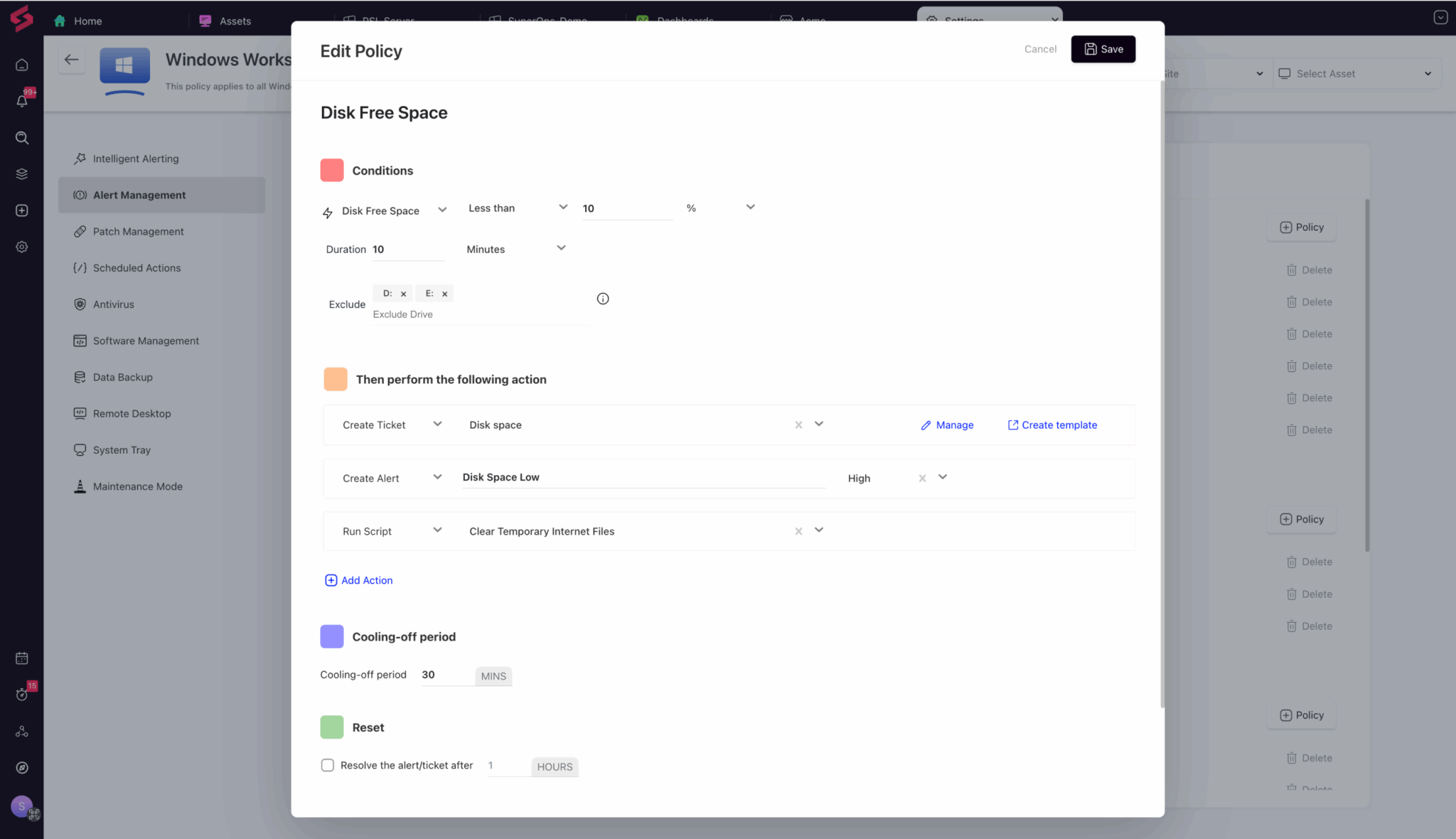Enable Resolve the alert/ticket after checkbox
The width and height of the screenshot is (1456, 839).
pos(327,765)
